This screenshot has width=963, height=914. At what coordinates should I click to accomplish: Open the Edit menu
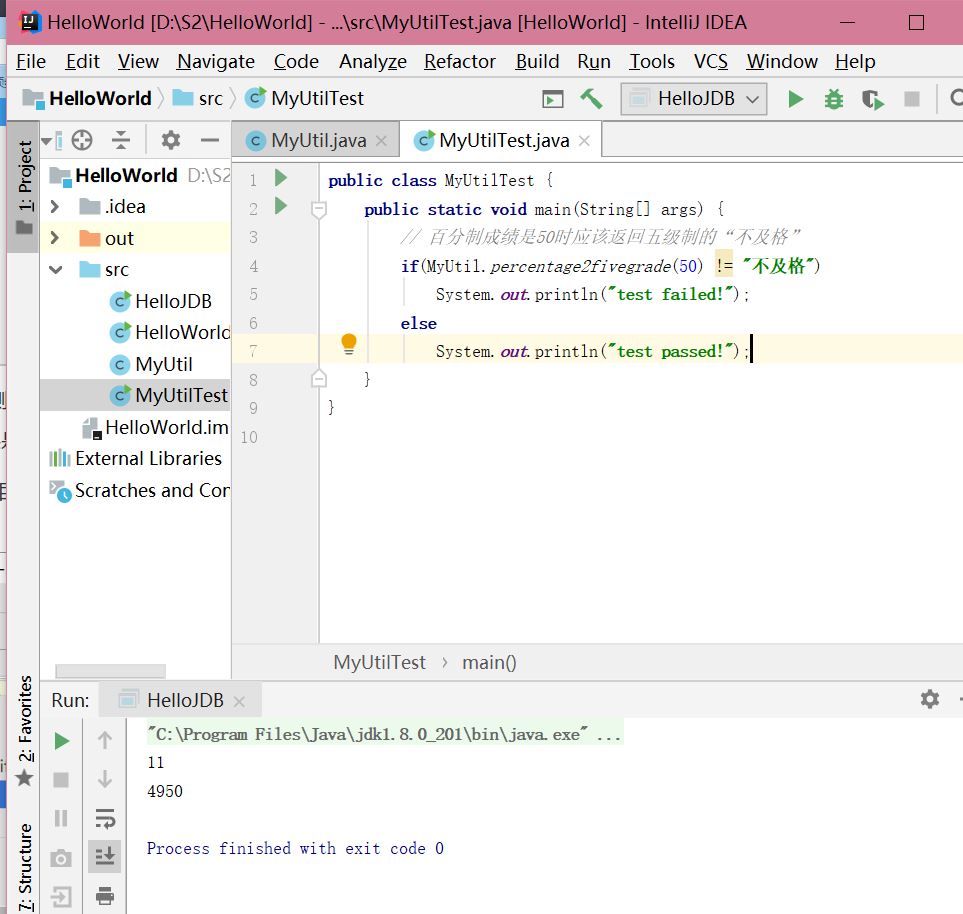[82, 61]
